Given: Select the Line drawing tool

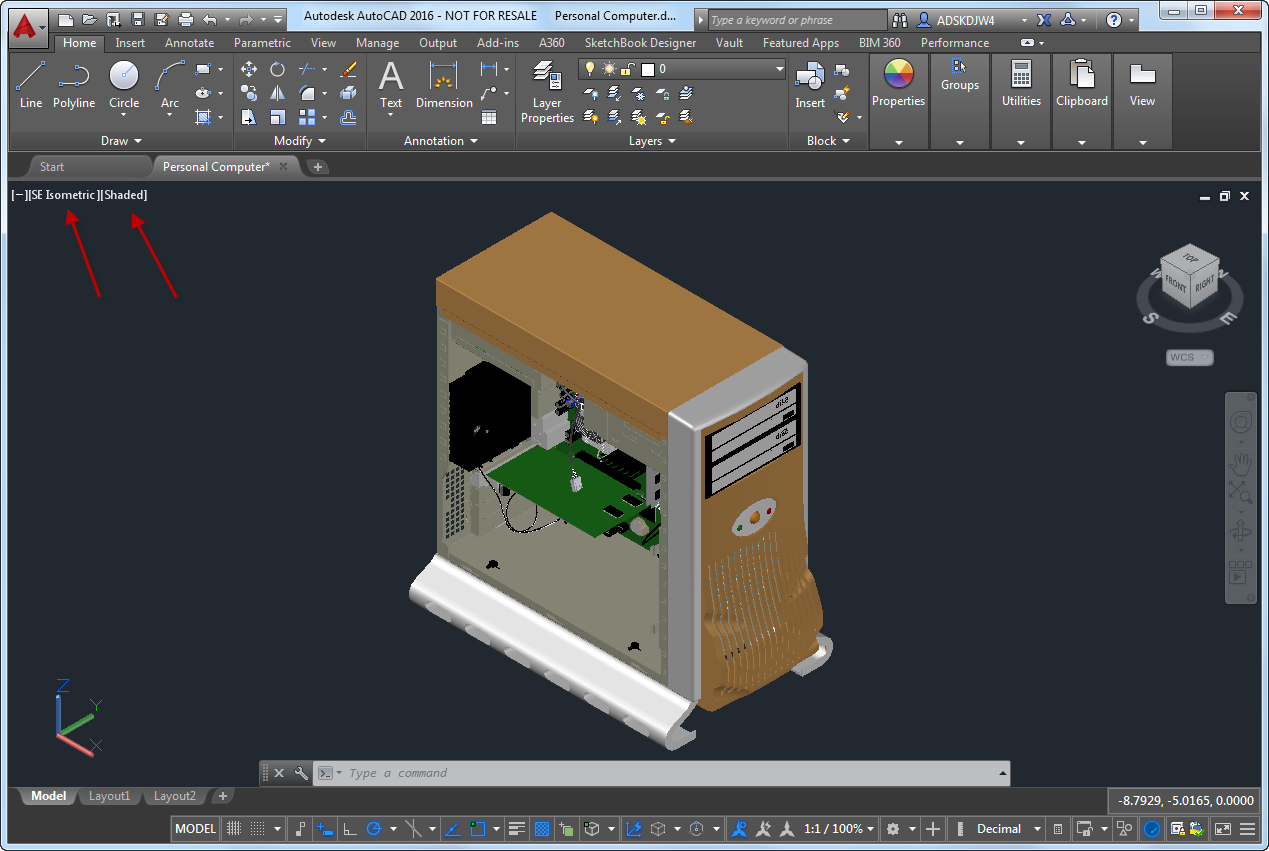Looking at the screenshot, I should (31, 84).
